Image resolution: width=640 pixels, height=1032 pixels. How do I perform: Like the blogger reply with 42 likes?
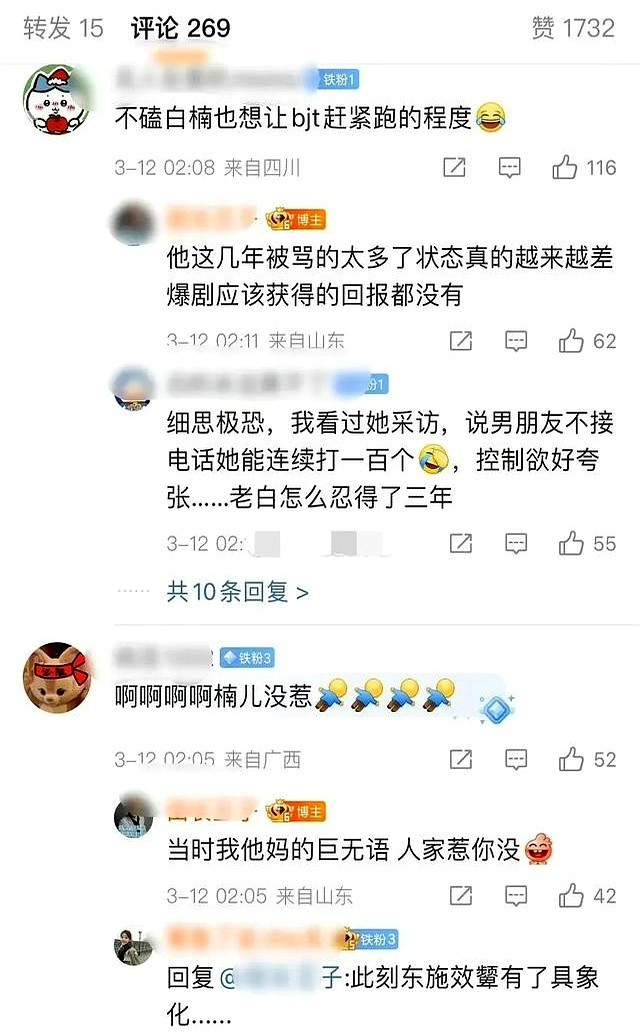[x=587, y=896]
